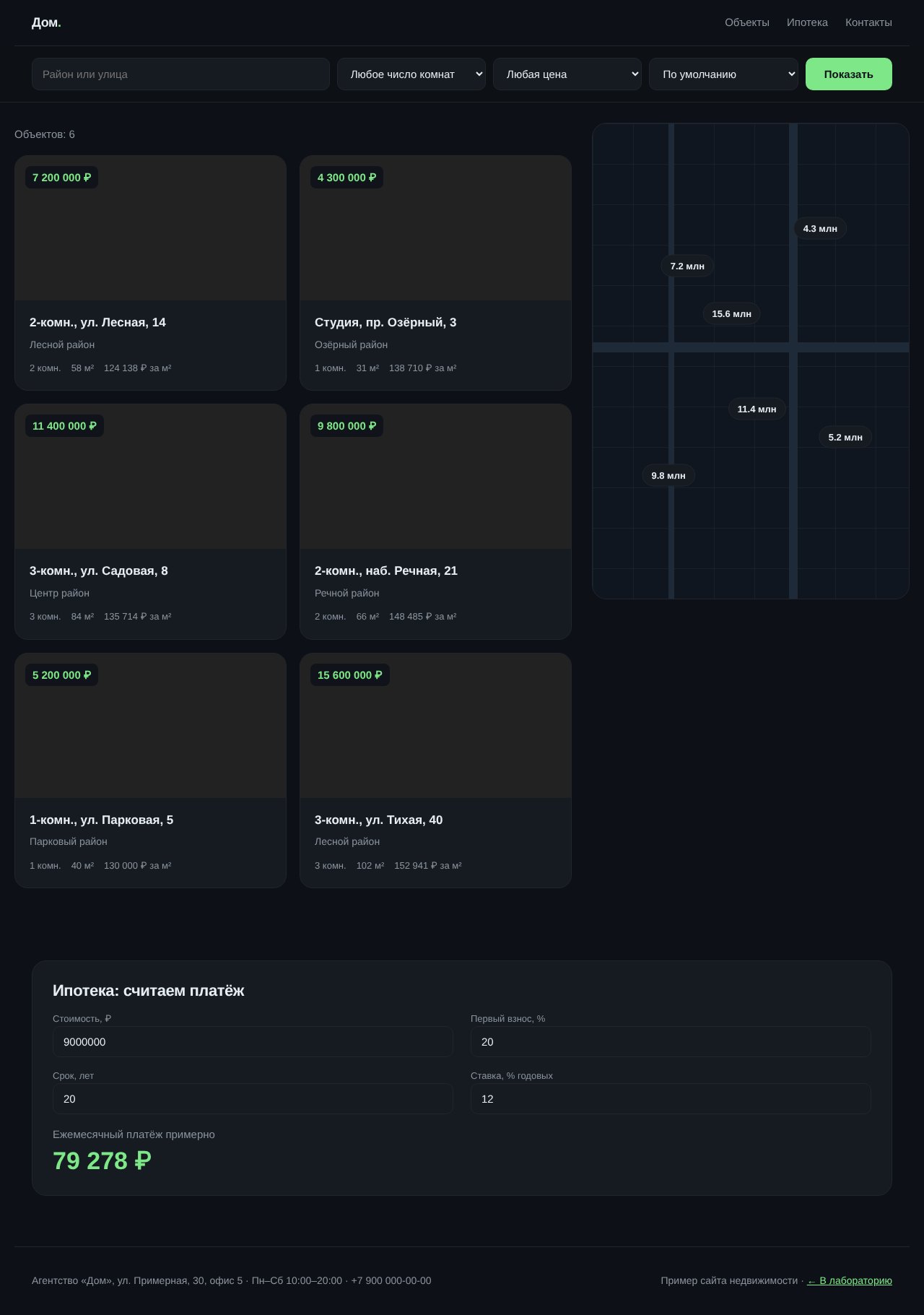Click the Стоимость, ₽ field with 9000000
The width and height of the screenshot is (924, 1315).
253,1042
